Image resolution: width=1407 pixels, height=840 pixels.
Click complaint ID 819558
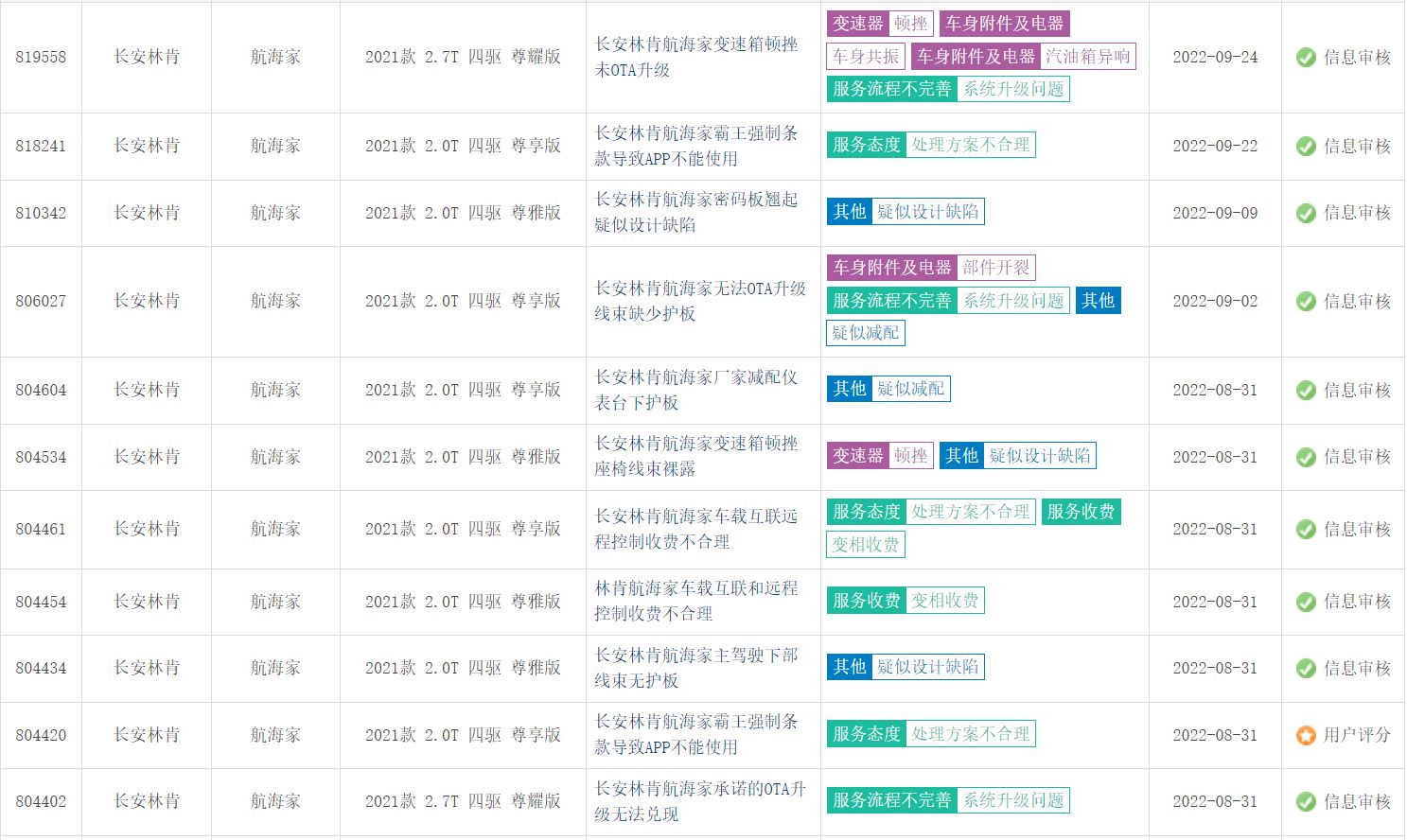41,57
